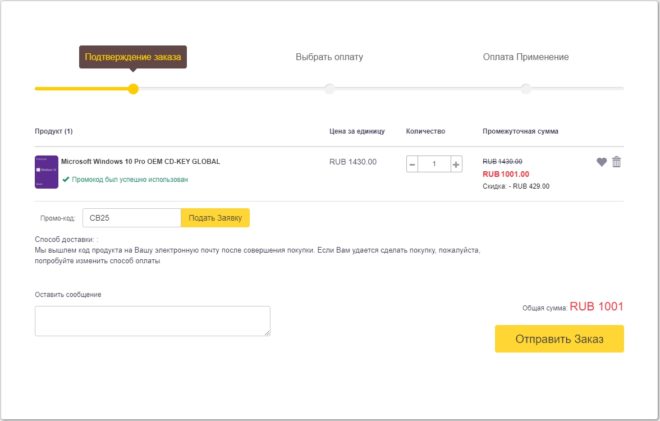Add product to wishlist with heart icon
Image resolution: width=660 pixels, height=421 pixels.
click(601, 162)
